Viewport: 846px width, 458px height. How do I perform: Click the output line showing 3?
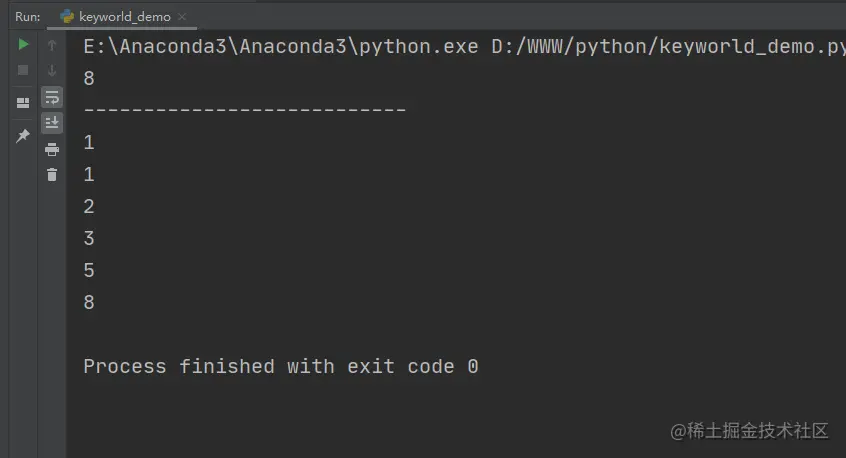pyautogui.click(x=89, y=238)
